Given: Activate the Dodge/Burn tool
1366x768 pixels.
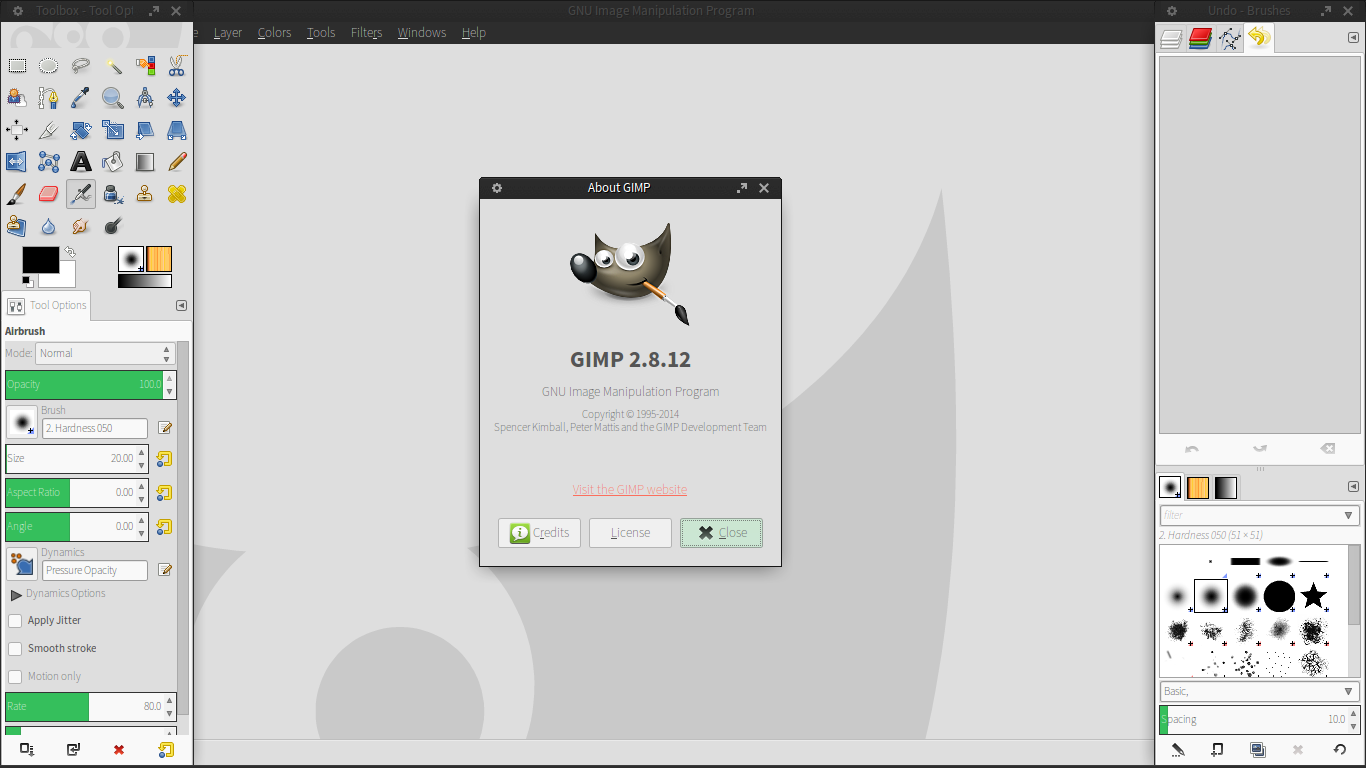Looking at the screenshot, I should 113,226.
